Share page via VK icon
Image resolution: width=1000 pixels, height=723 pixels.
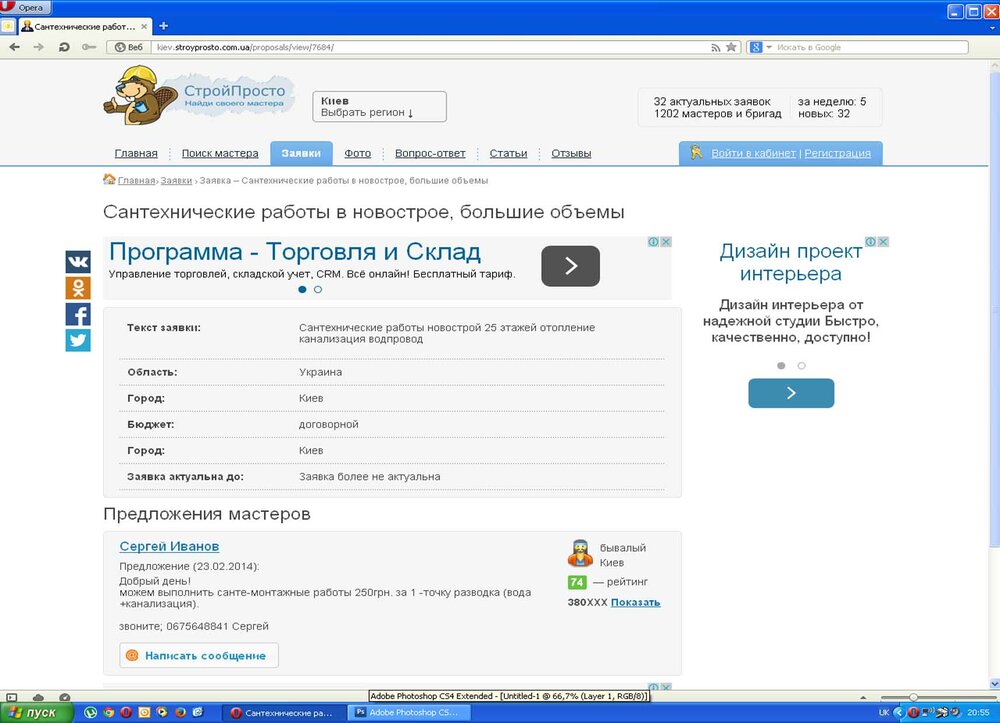click(78, 262)
